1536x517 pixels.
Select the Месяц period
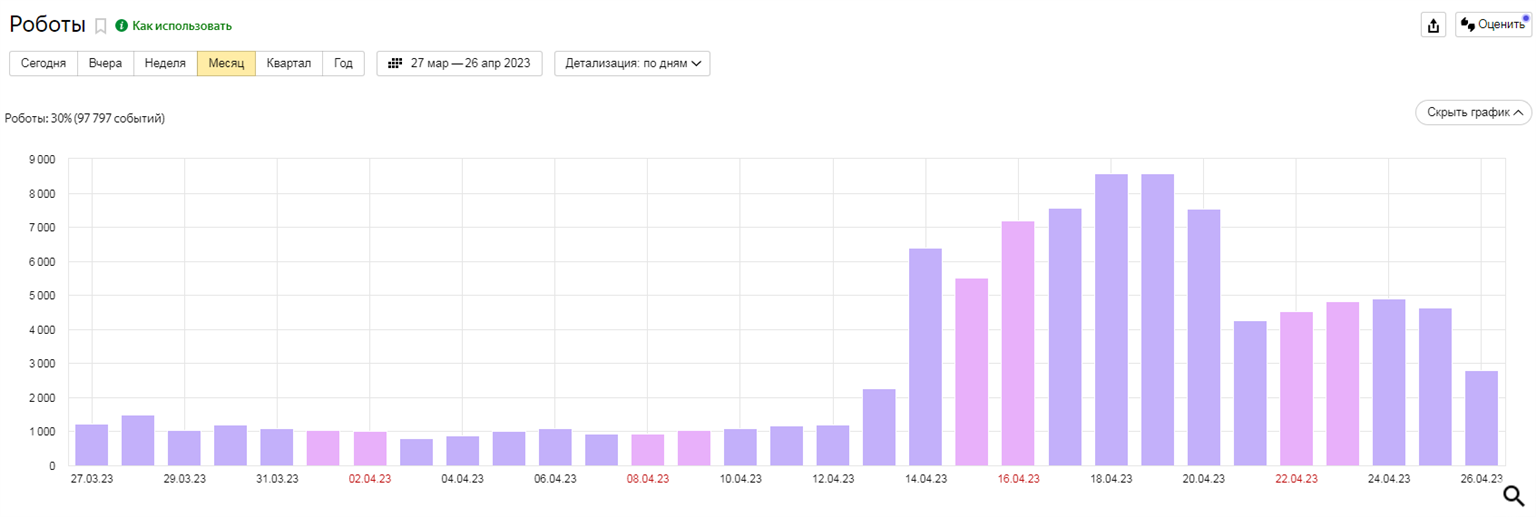[x=226, y=63]
